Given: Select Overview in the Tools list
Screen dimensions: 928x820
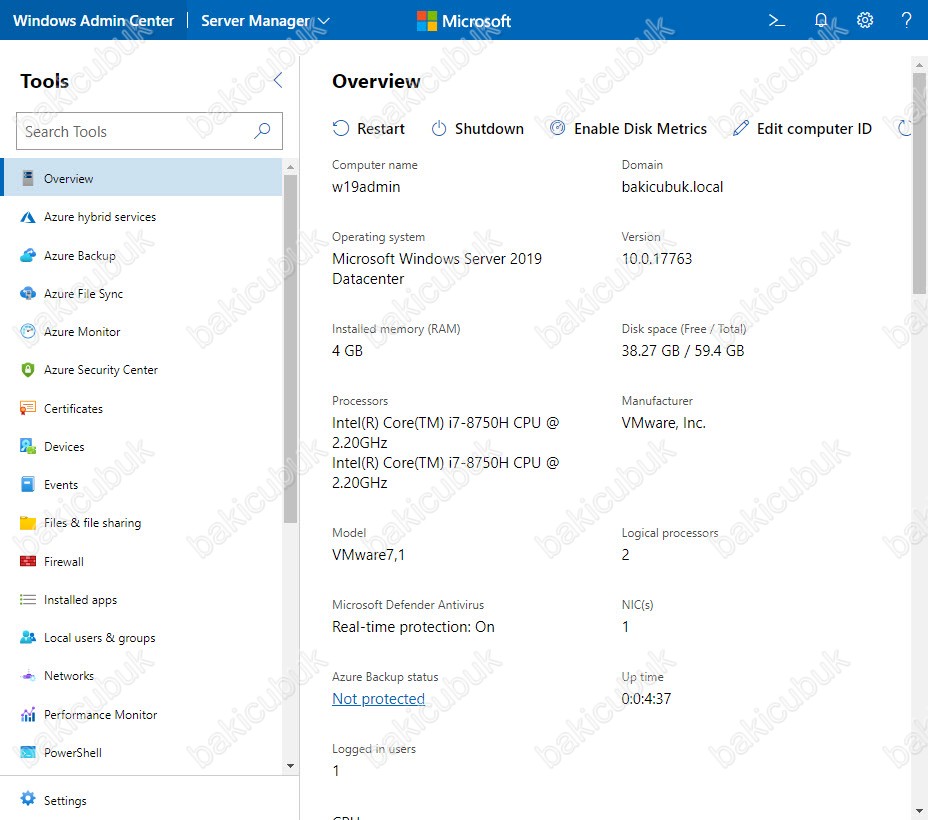Looking at the screenshot, I should 143,177.
